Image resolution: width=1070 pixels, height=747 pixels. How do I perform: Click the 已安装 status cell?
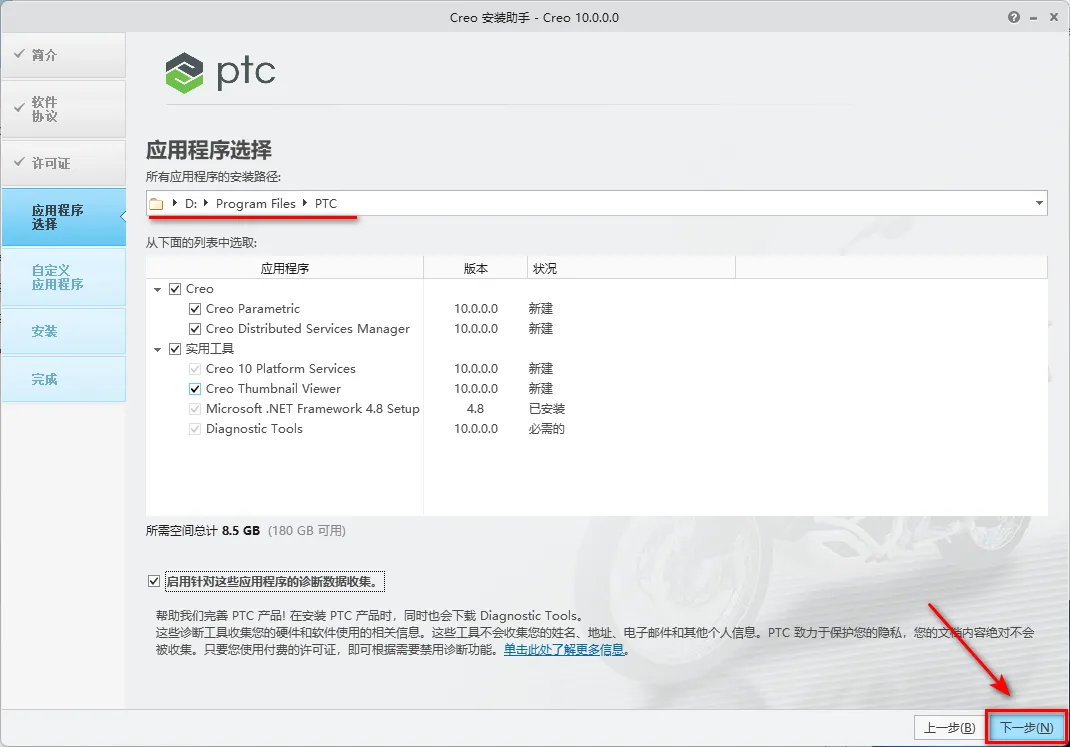tap(547, 409)
